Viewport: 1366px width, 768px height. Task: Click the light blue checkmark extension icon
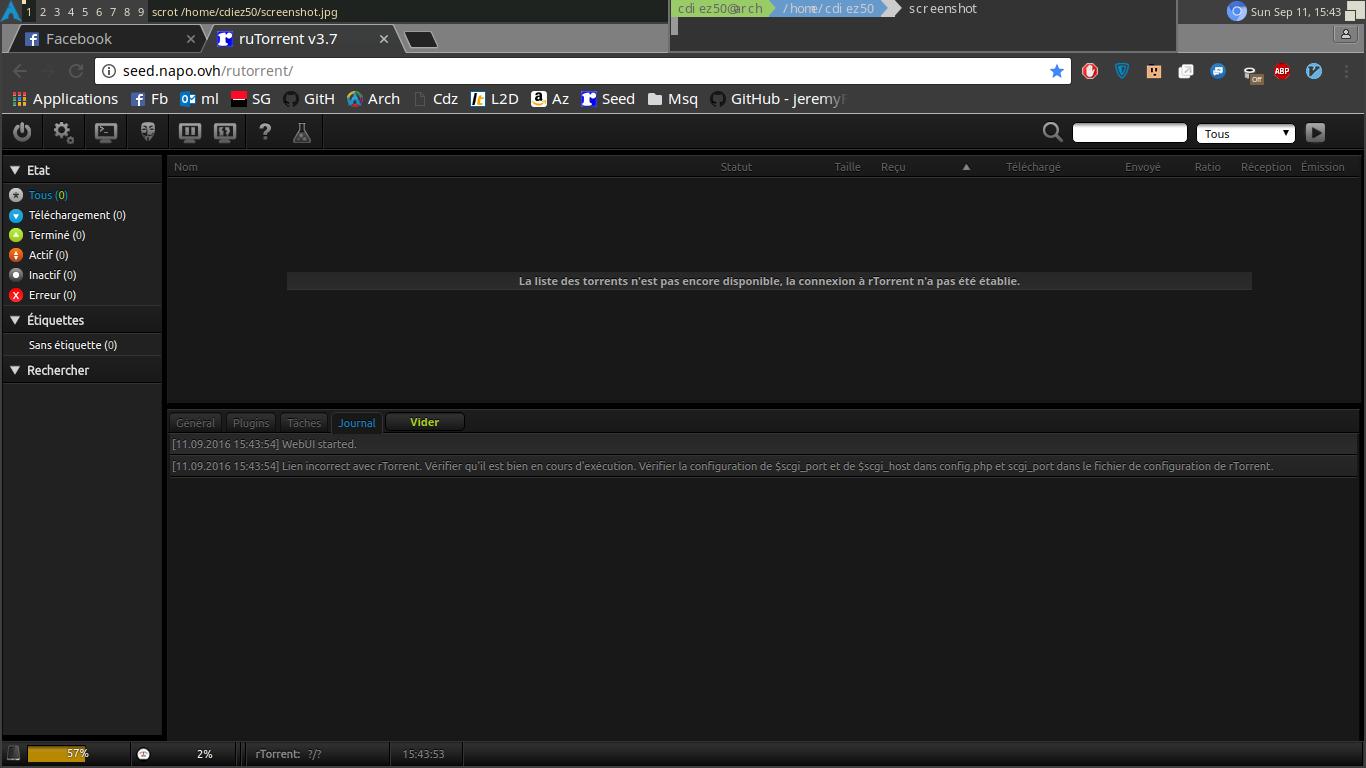[x=1314, y=71]
